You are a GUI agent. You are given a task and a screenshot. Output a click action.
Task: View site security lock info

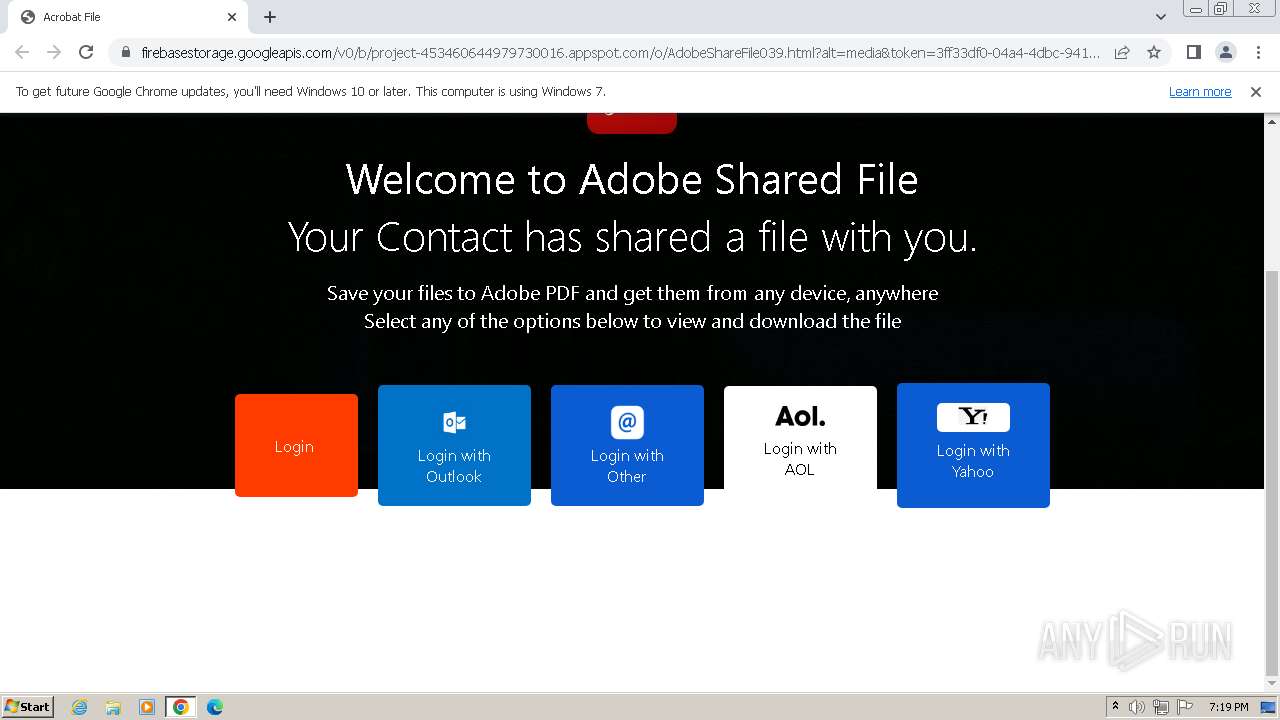coord(125,52)
